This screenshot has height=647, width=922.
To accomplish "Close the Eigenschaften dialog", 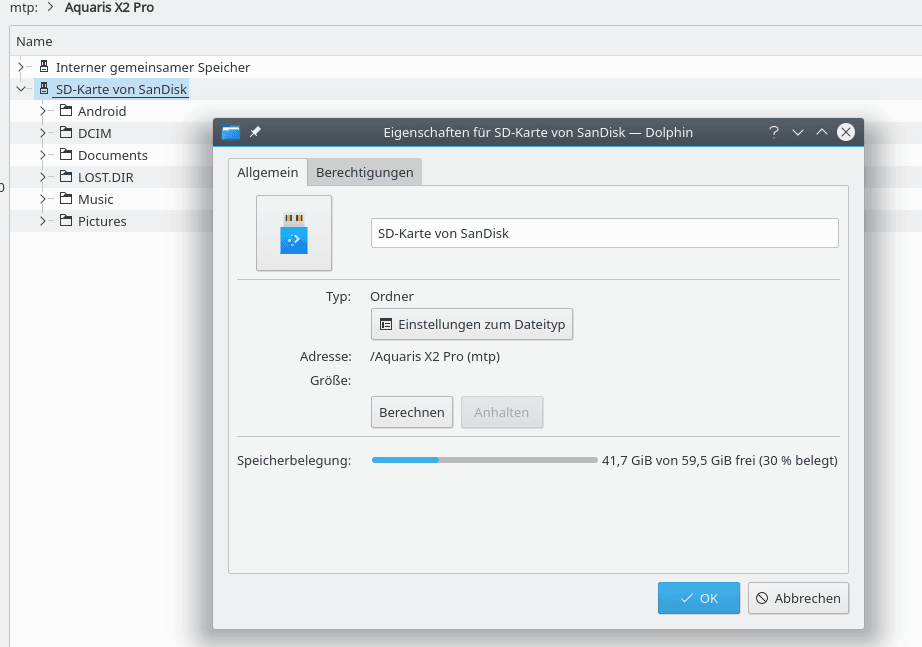I will coord(846,132).
